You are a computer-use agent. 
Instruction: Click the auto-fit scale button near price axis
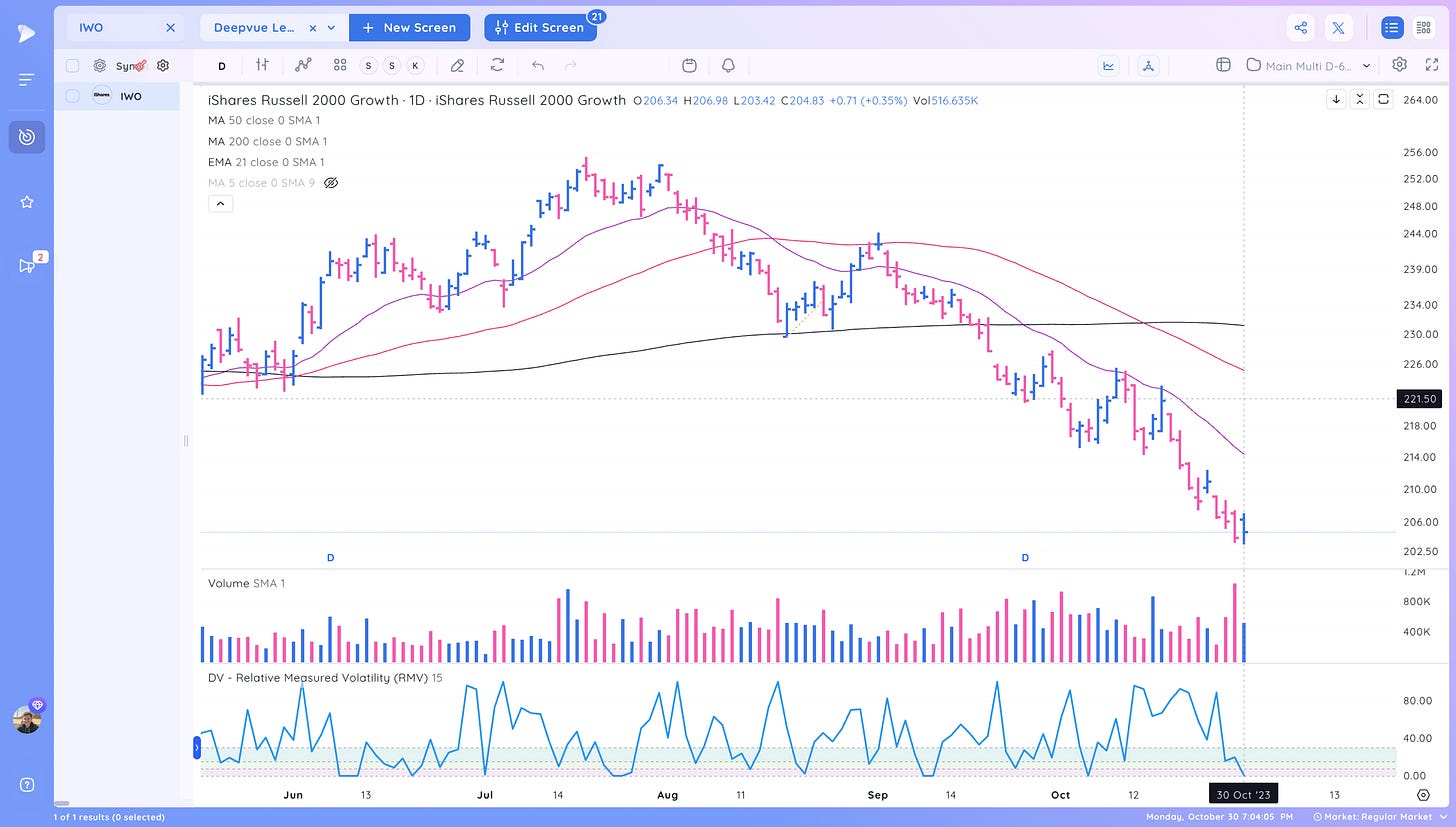coord(1383,99)
